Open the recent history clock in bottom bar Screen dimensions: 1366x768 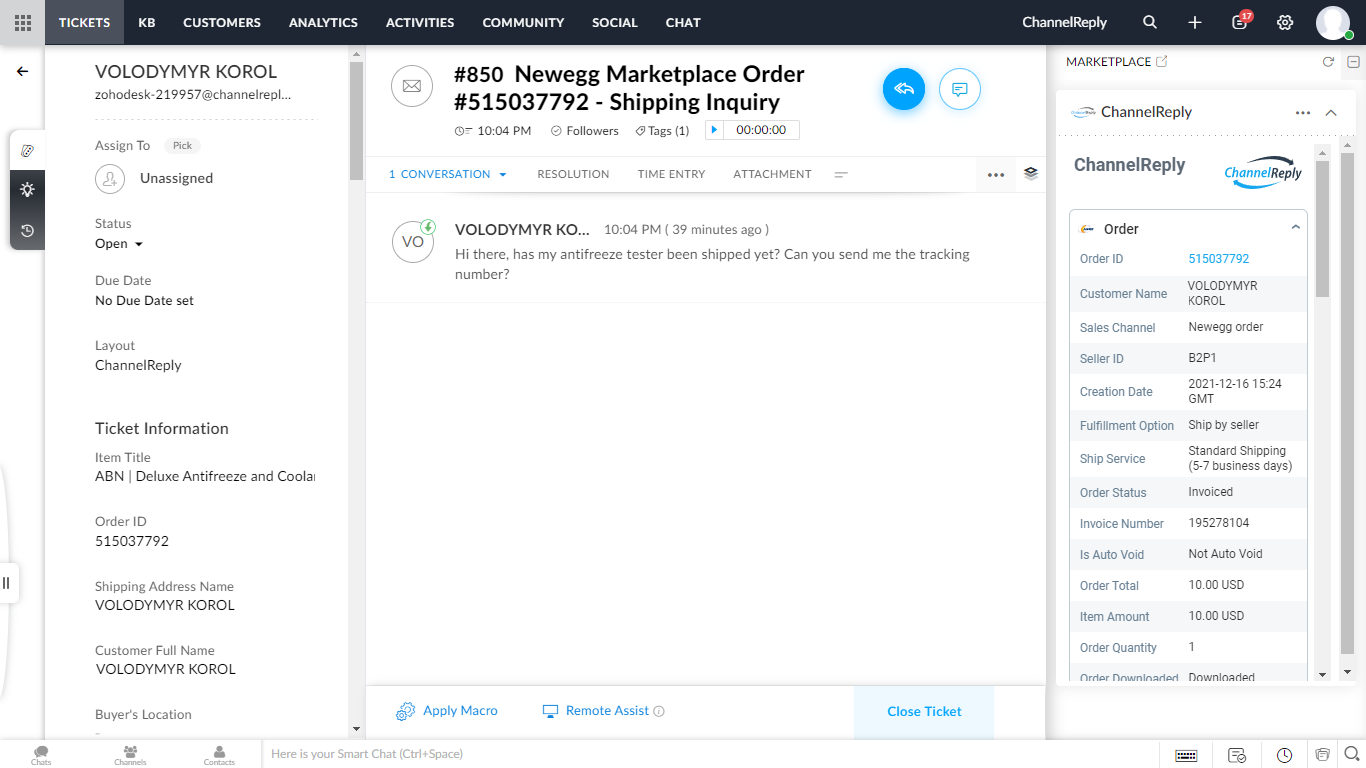click(x=1285, y=755)
